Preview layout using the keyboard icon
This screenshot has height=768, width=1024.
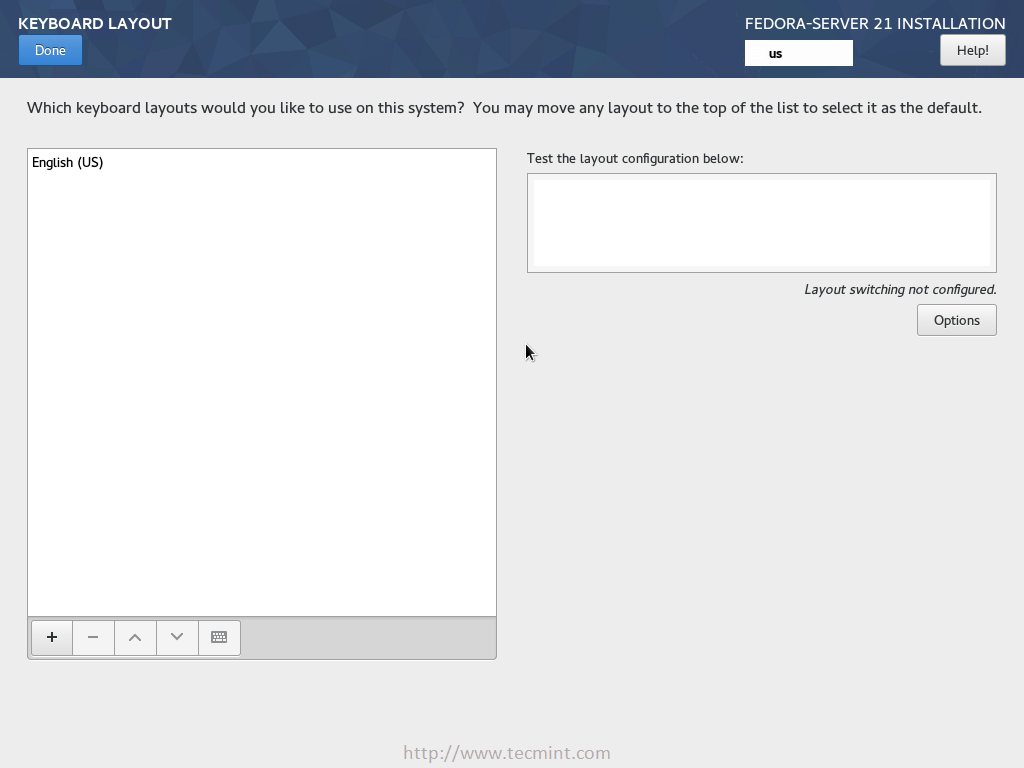219,637
